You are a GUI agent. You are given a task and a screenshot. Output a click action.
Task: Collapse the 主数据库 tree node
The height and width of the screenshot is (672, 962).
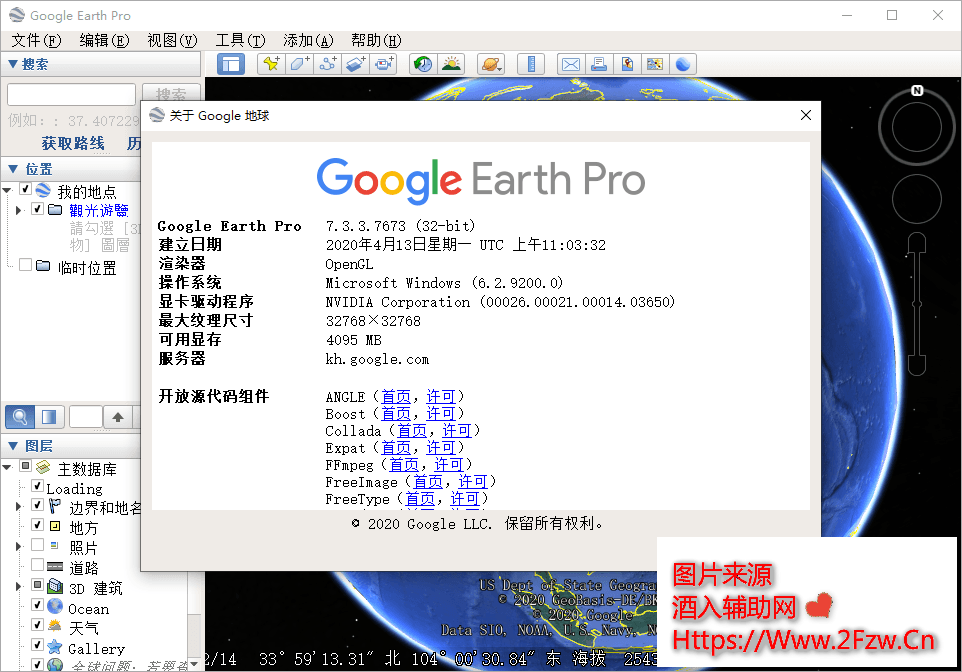(x=7, y=468)
